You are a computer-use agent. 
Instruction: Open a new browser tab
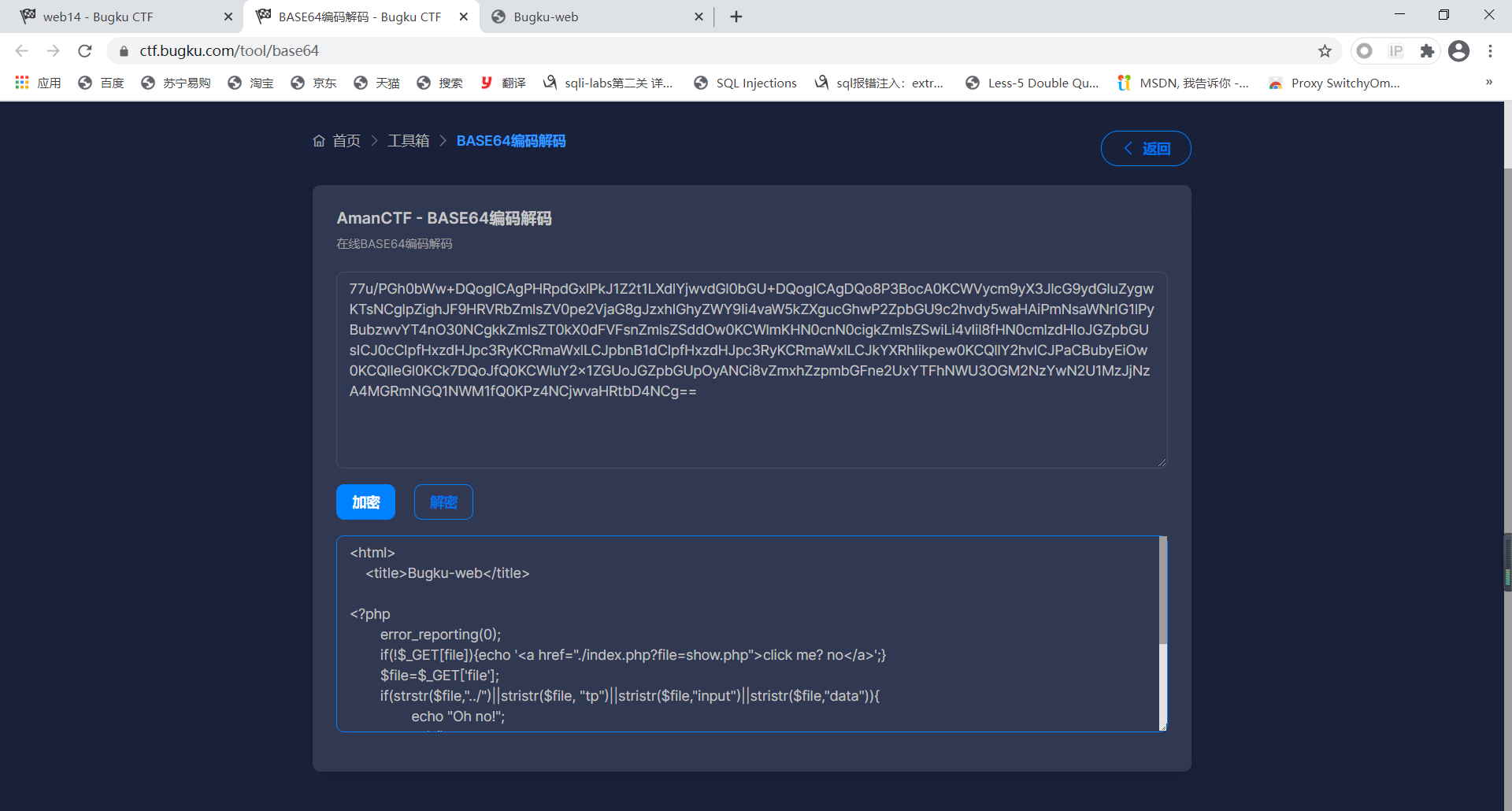tap(736, 17)
